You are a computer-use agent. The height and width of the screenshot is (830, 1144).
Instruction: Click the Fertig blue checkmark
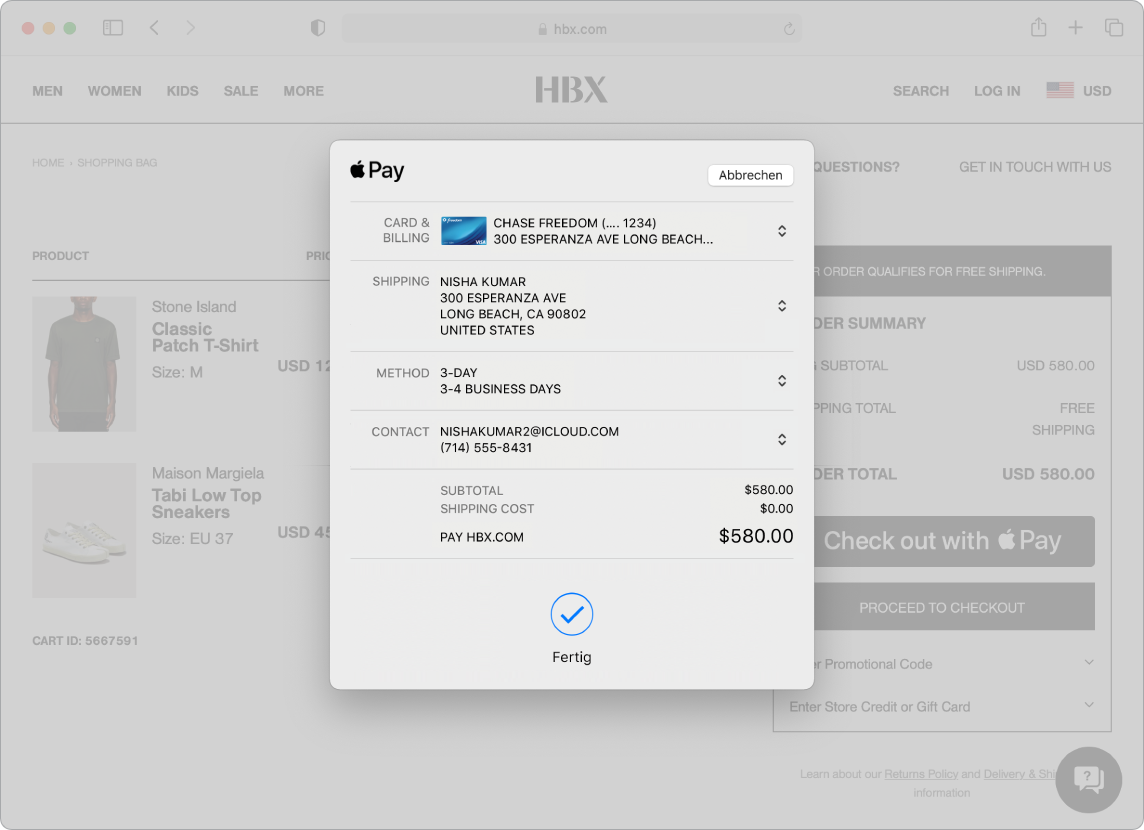coord(571,615)
